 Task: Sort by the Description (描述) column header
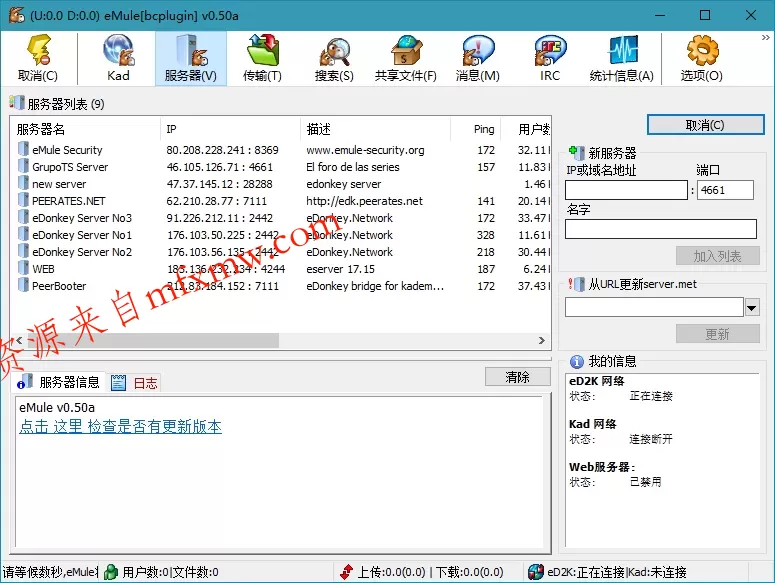(376, 129)
